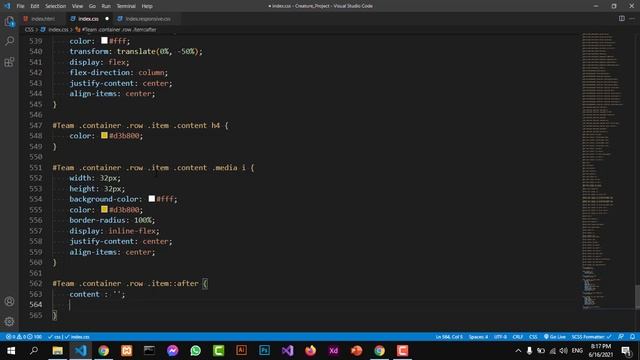This screenshot has width=640, height=360.
Task: Open the Run menu
Action: (x=106, y=6)
